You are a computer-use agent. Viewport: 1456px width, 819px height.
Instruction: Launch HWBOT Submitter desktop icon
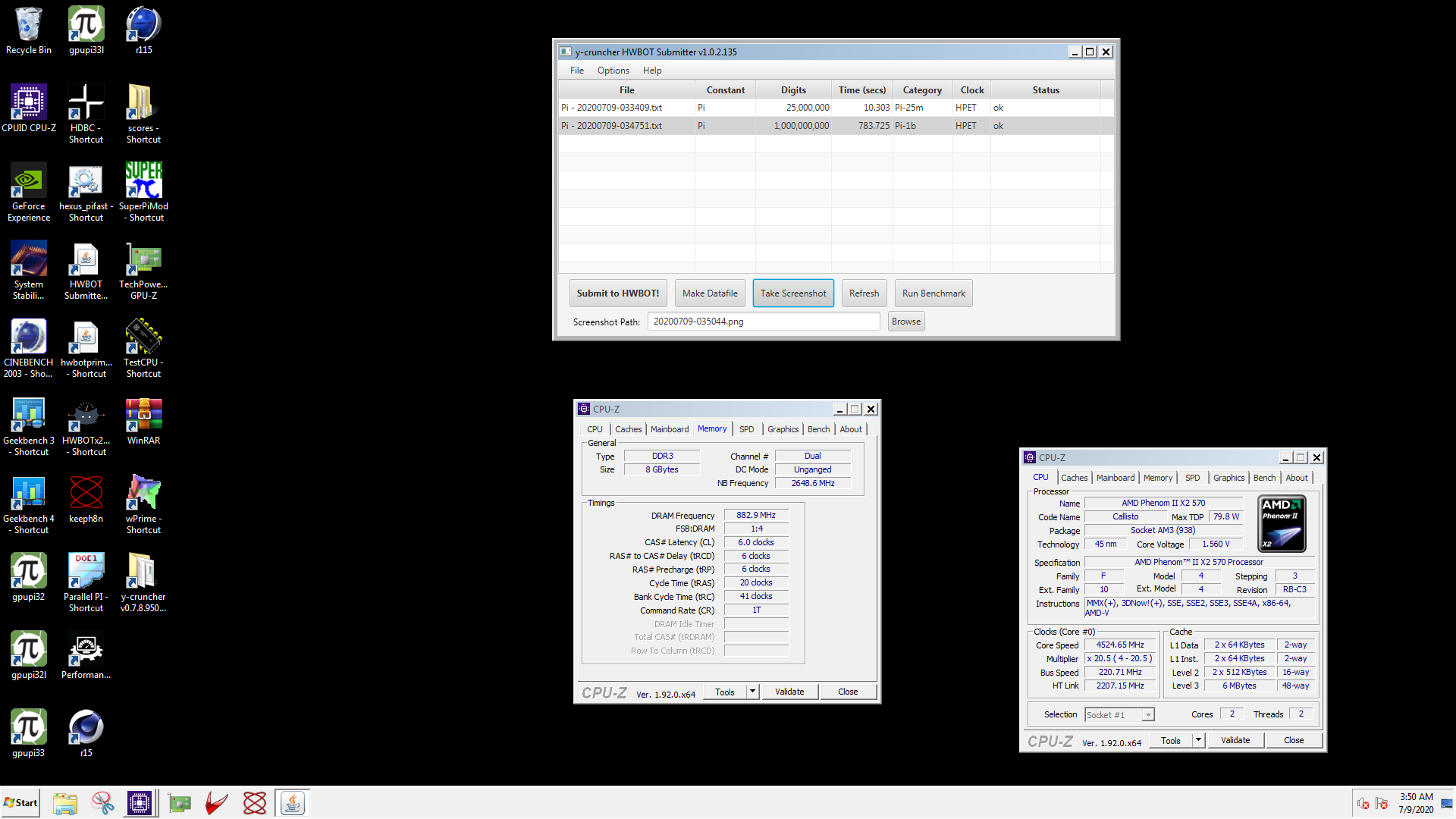coord(86,270)
